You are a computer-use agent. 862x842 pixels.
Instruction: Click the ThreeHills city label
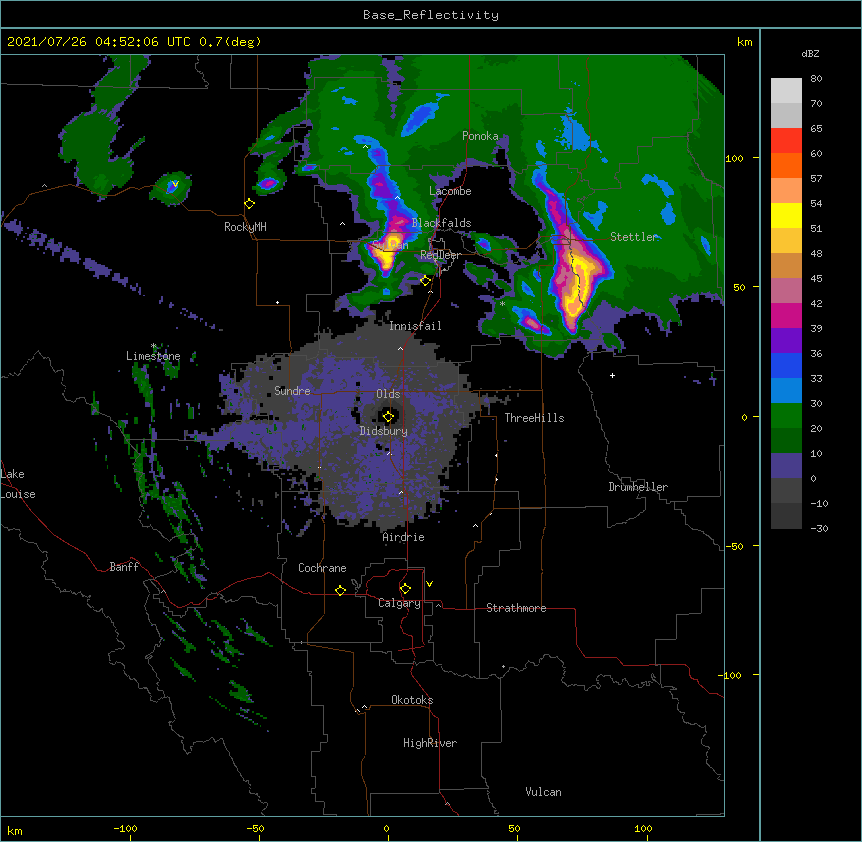coord(534,418)
